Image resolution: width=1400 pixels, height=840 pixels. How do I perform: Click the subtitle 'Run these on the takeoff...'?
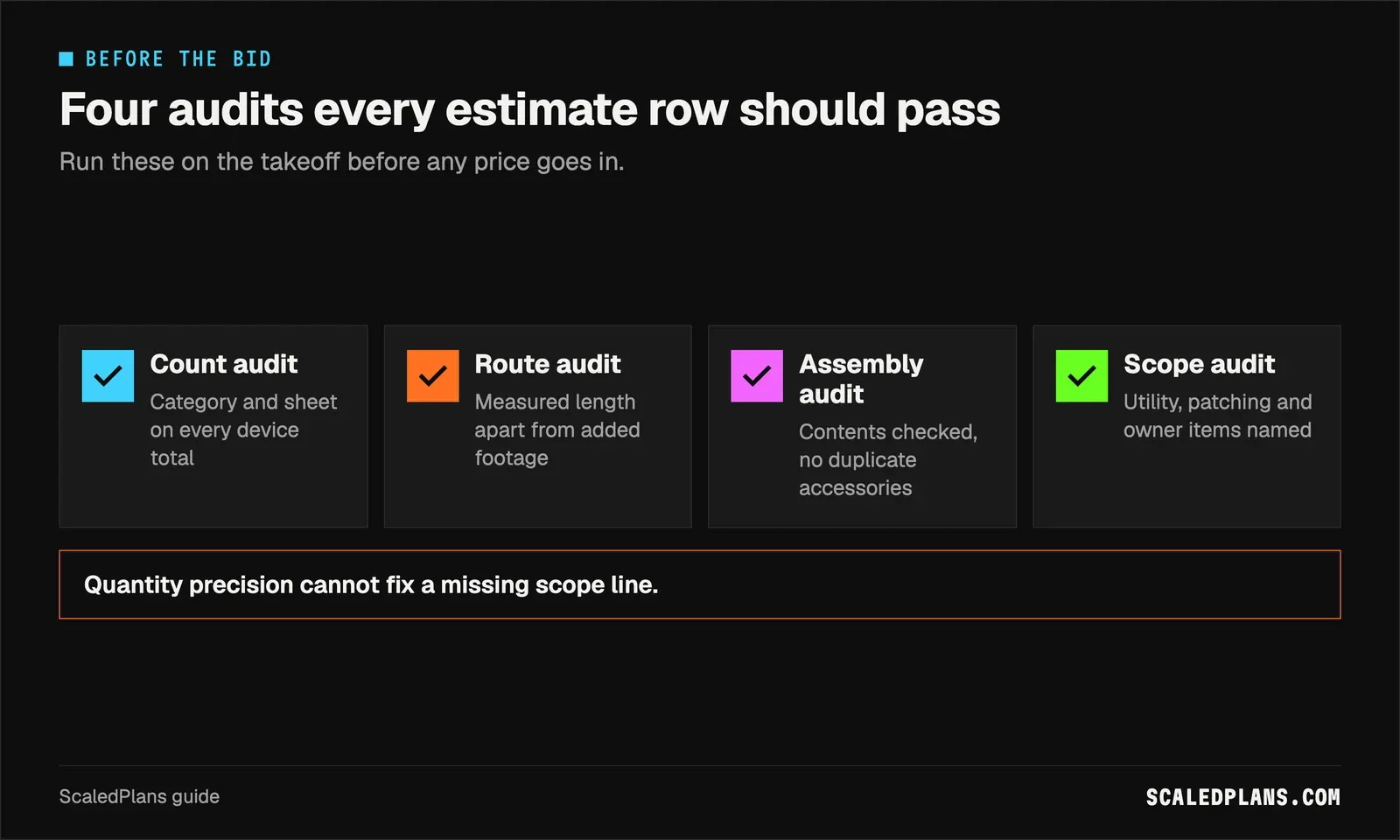click(341, 162)
